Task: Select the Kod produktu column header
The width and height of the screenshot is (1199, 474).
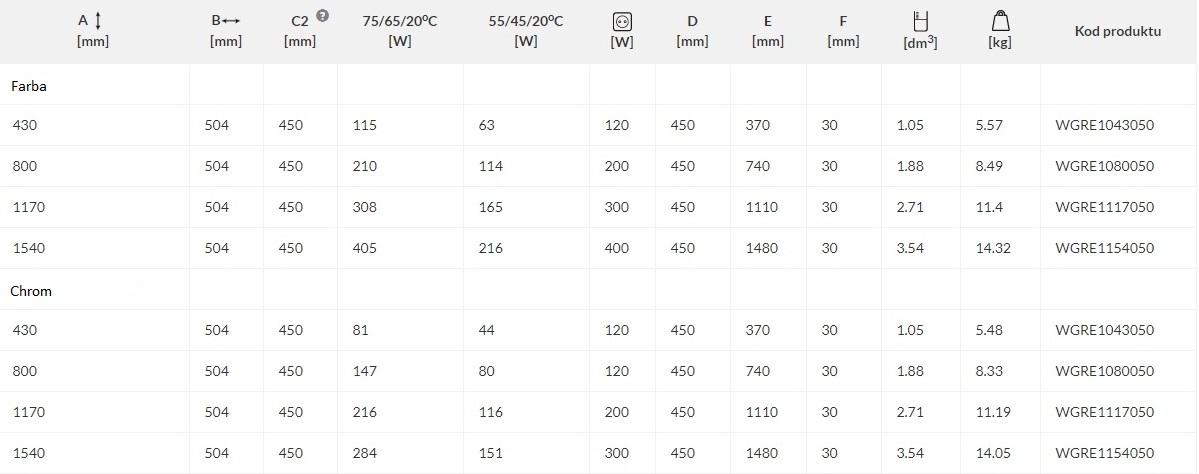Action: [1118, 31]
